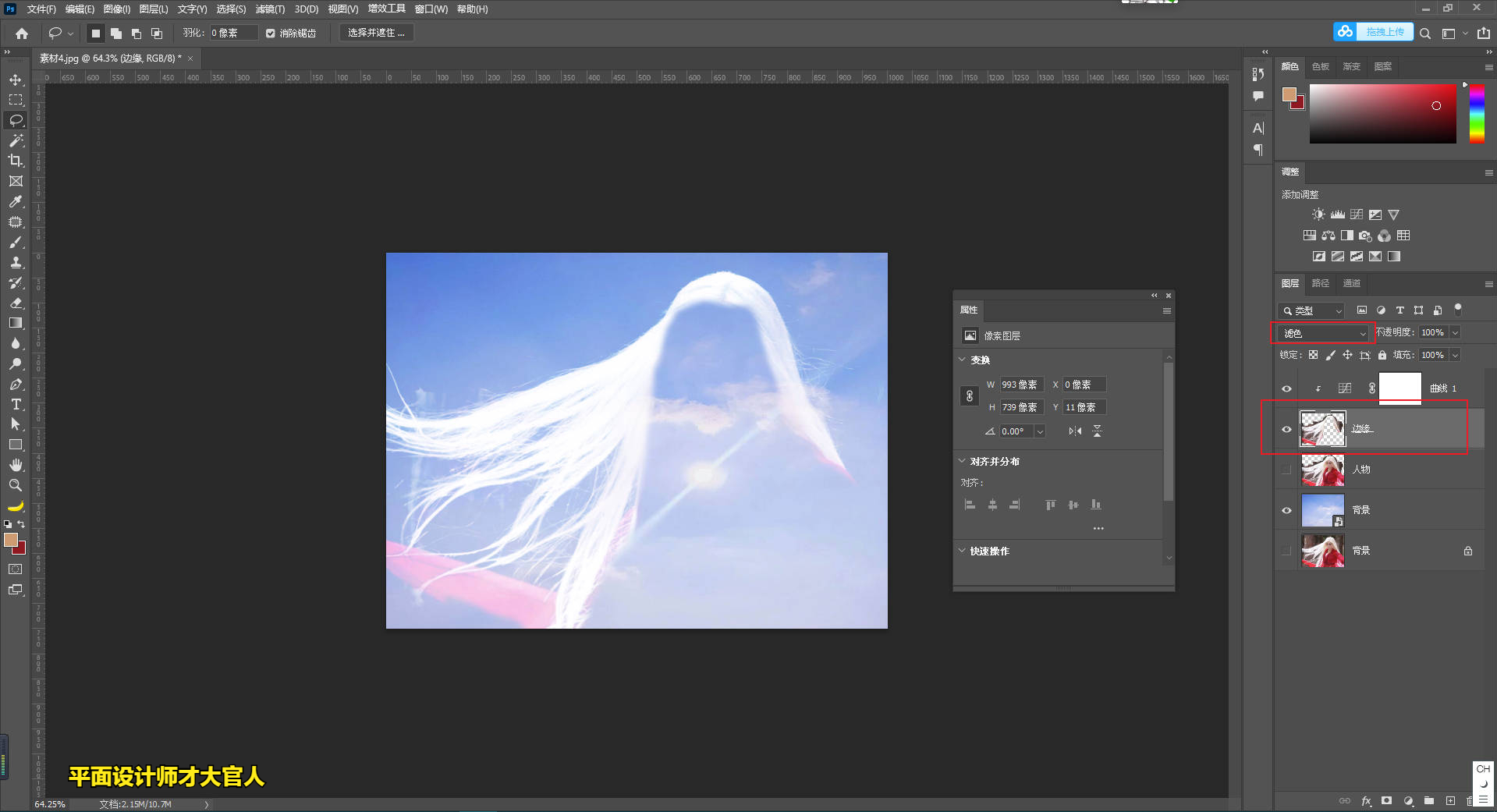Screen dimensions: 1497x812
Task: Pick a hue on the spectrum slider
Action: [1477, 114]
